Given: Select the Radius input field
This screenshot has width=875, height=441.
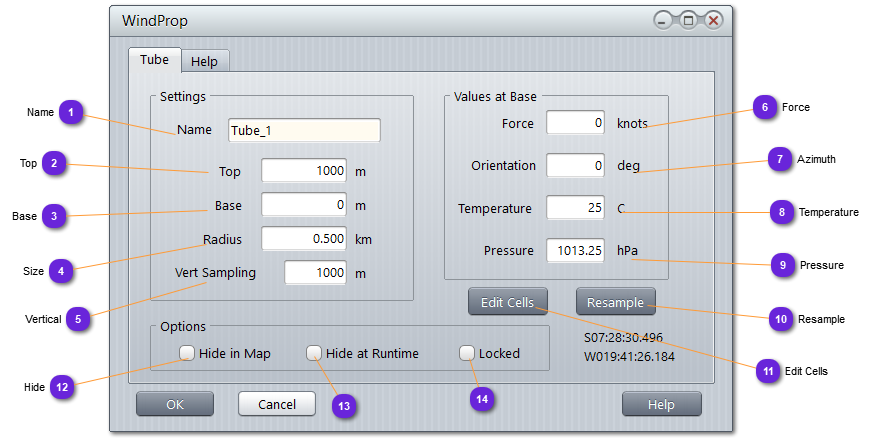Looking at the screenshot, I should 304,239.
